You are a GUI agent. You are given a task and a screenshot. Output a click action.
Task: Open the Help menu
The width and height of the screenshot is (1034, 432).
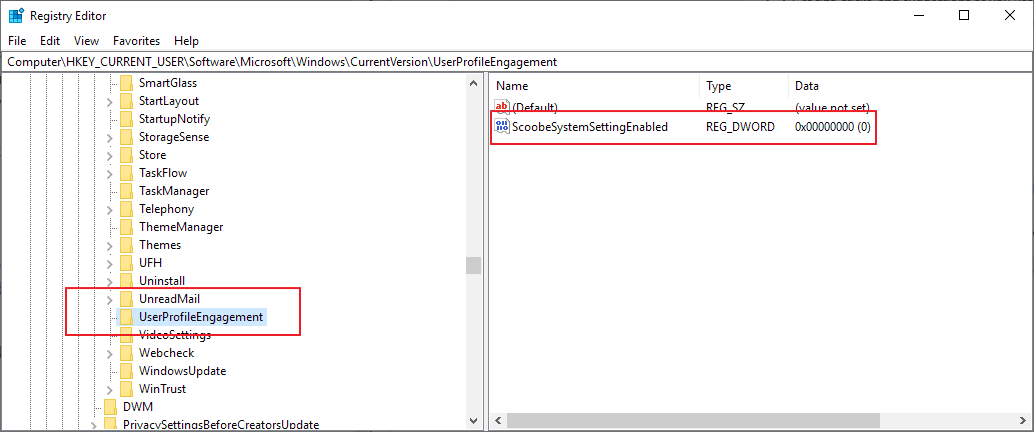pyautogui.click(x=186, y=41)
